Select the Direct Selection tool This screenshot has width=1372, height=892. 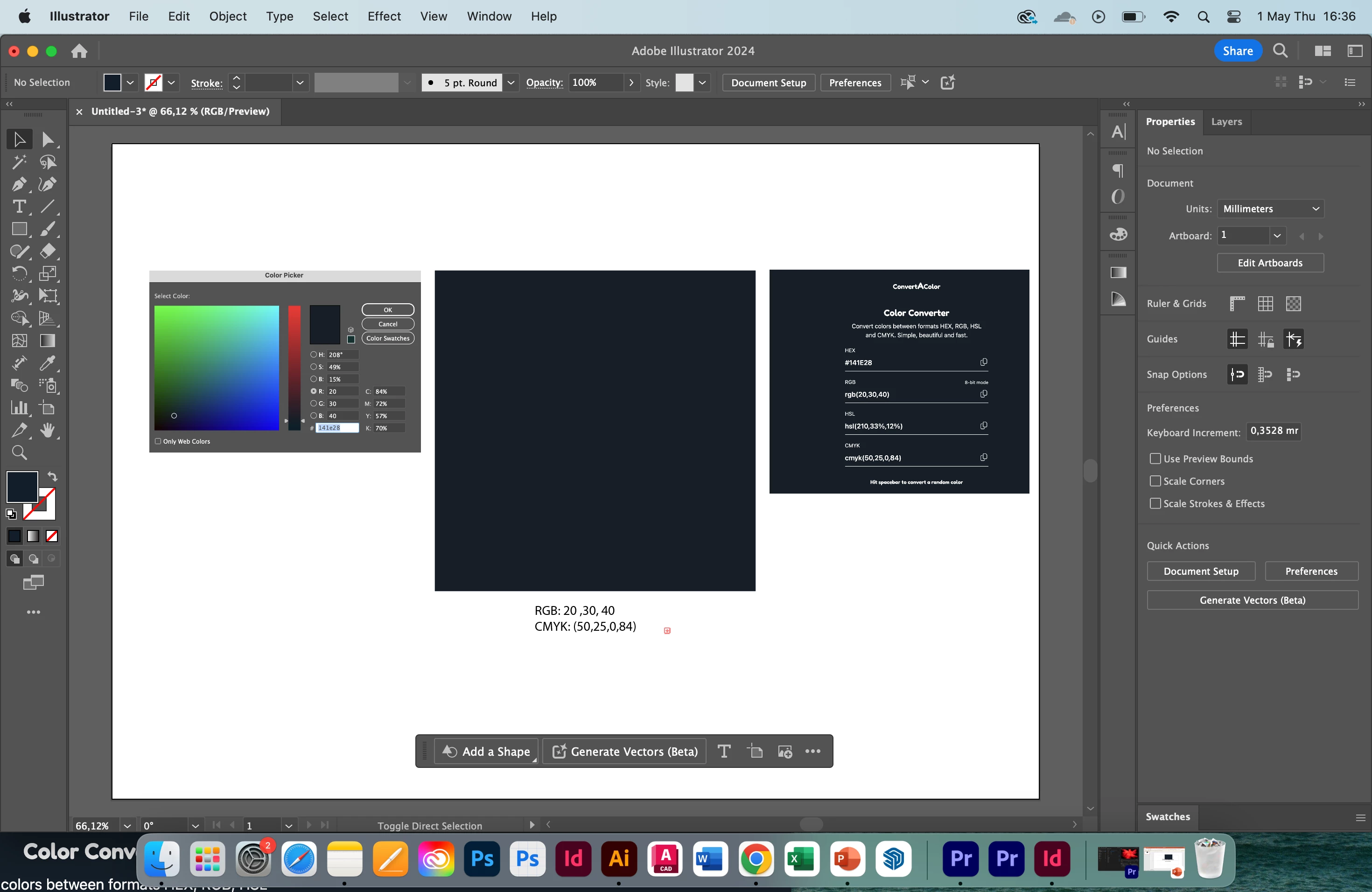(47, 139)
